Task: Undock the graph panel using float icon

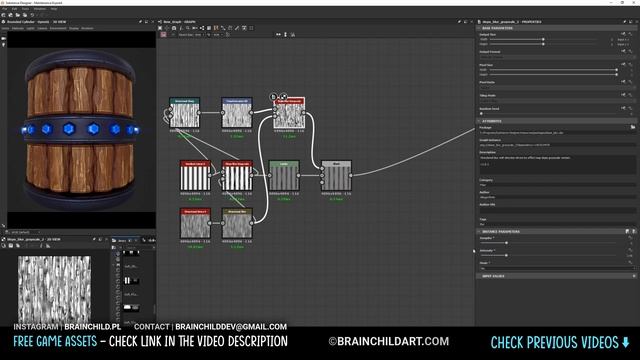Action: [466, 22]
